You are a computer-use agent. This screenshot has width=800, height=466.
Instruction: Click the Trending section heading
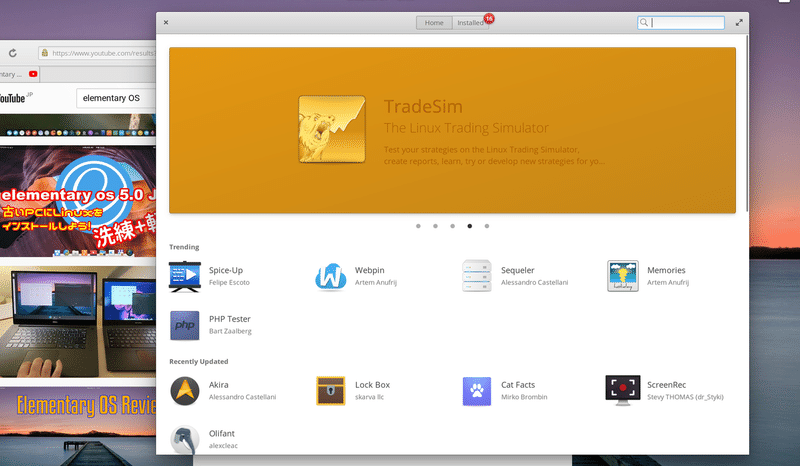click(x=184, y=247)
